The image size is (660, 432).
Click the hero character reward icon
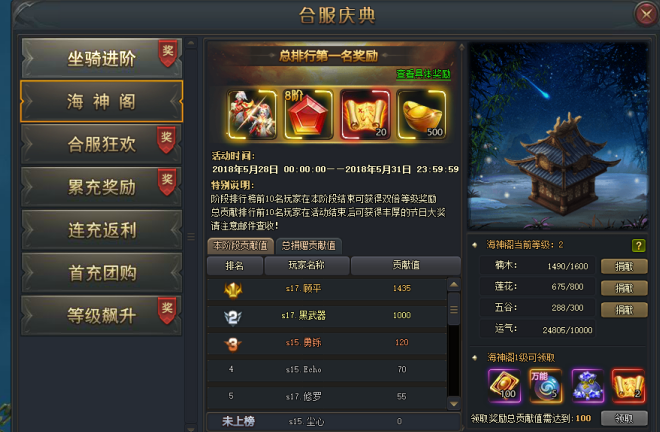click(x=251, y=115)
